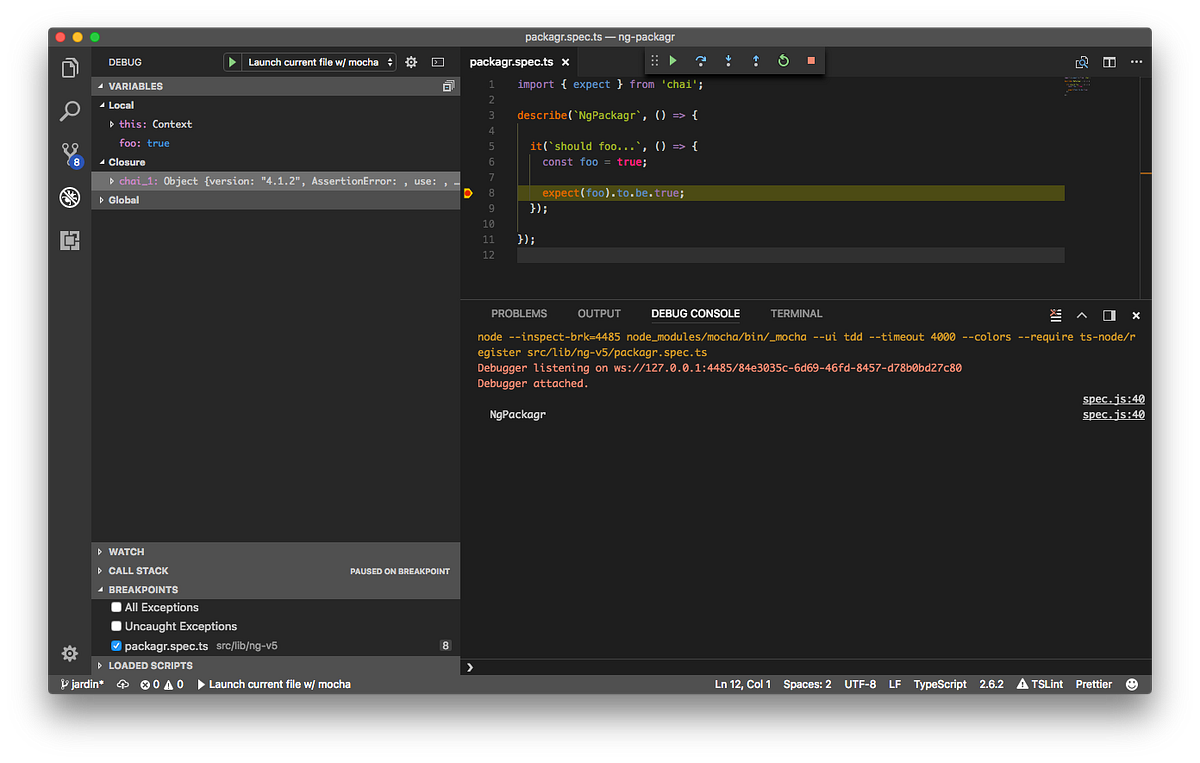Image resolution: width=1200 pixels, height=763 pixels.
Task: Toggle the breakpoint on line 8
Action: 468,192
